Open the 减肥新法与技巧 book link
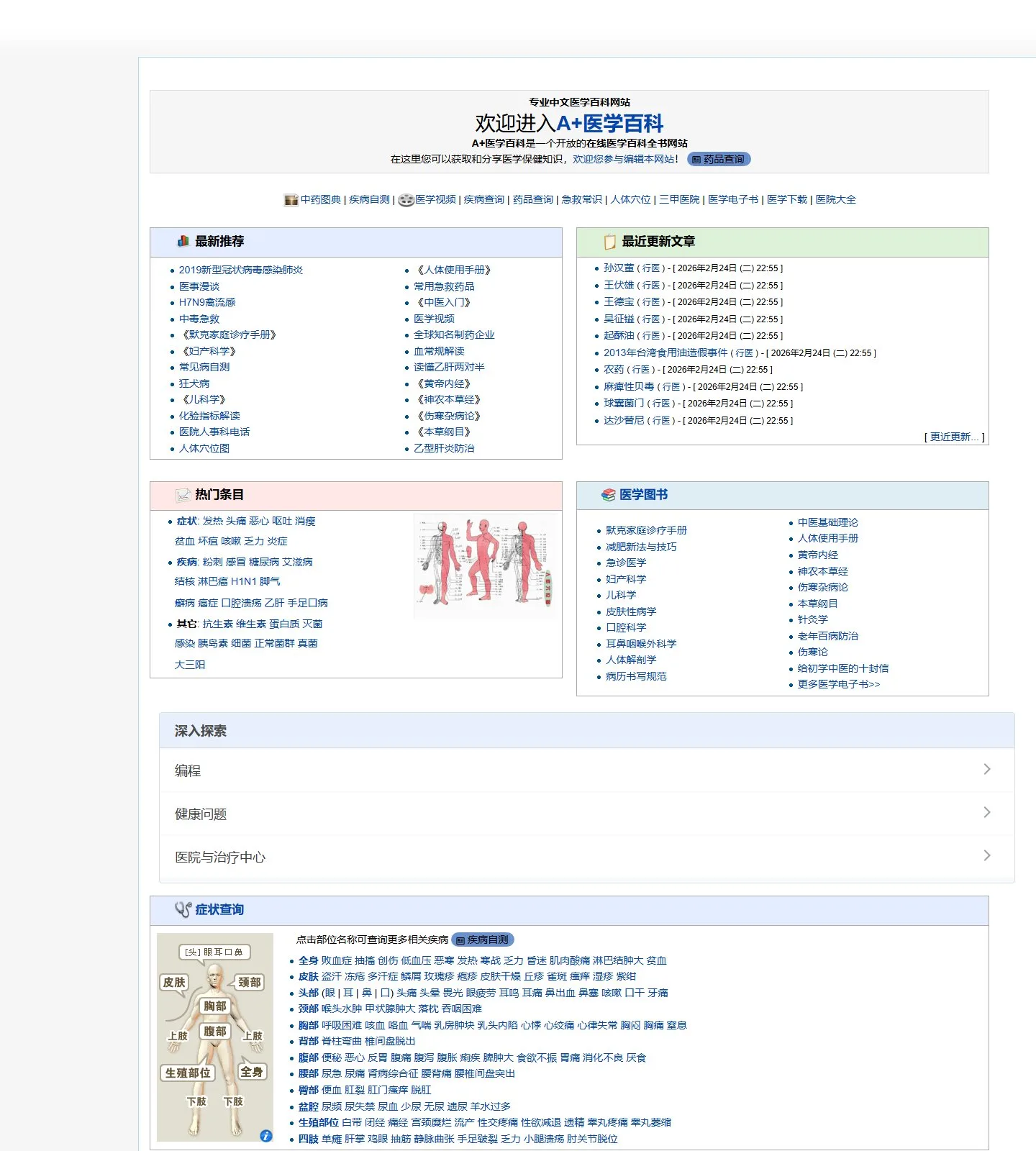 pyautogui.click(x=641, y=547)
